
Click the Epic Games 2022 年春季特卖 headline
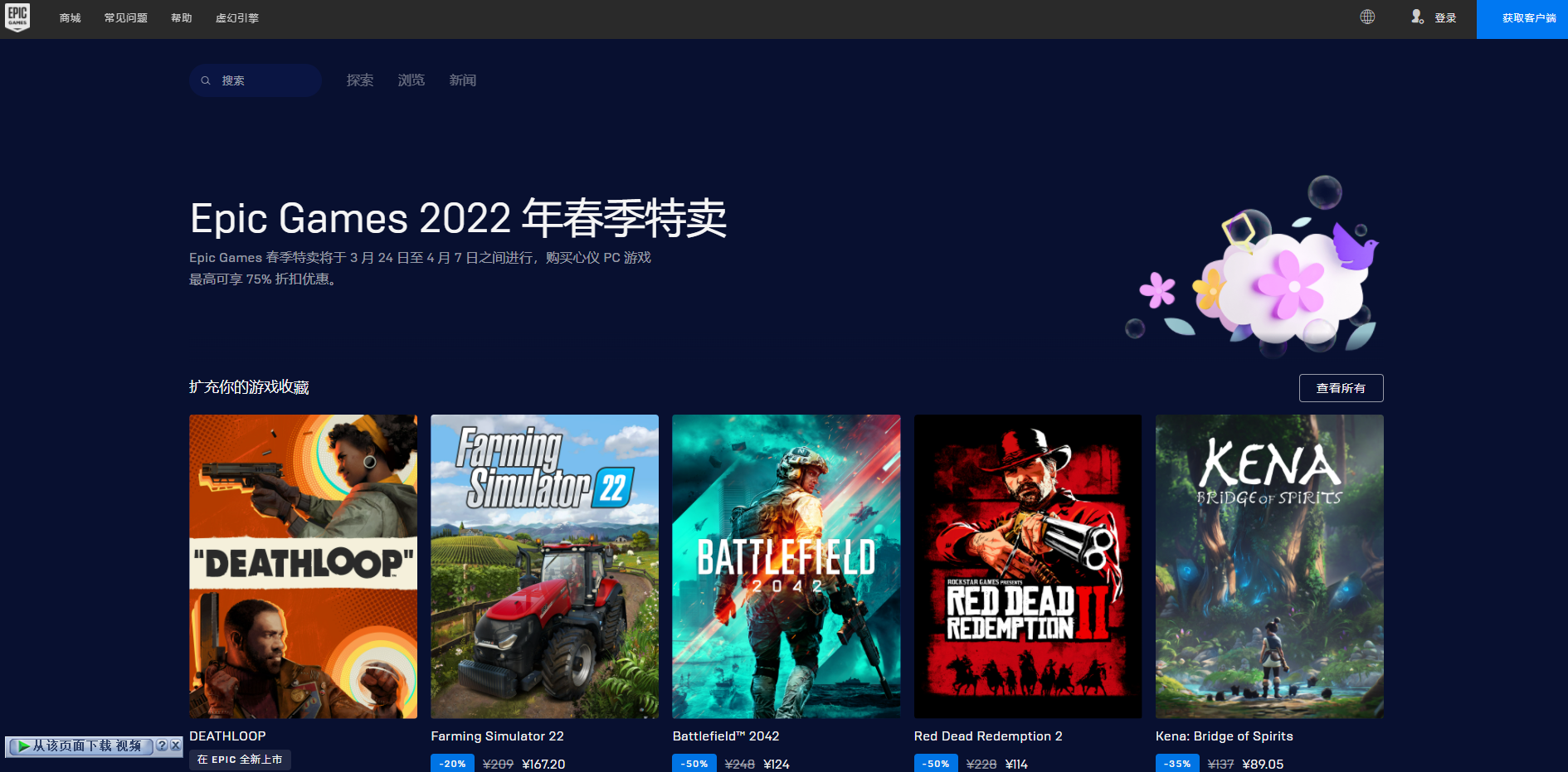(x=458, y=218)
